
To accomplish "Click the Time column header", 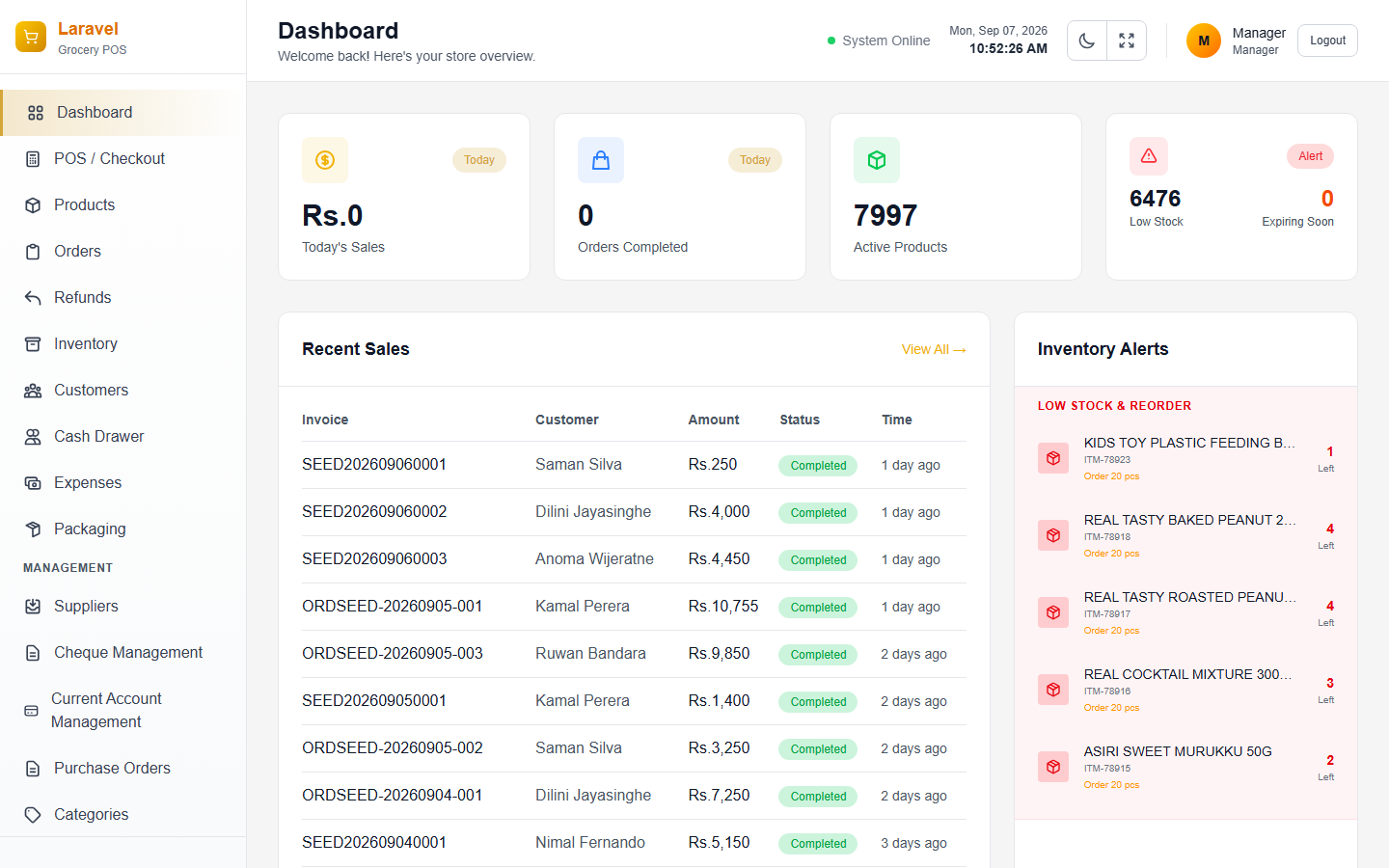I will 897,420.
